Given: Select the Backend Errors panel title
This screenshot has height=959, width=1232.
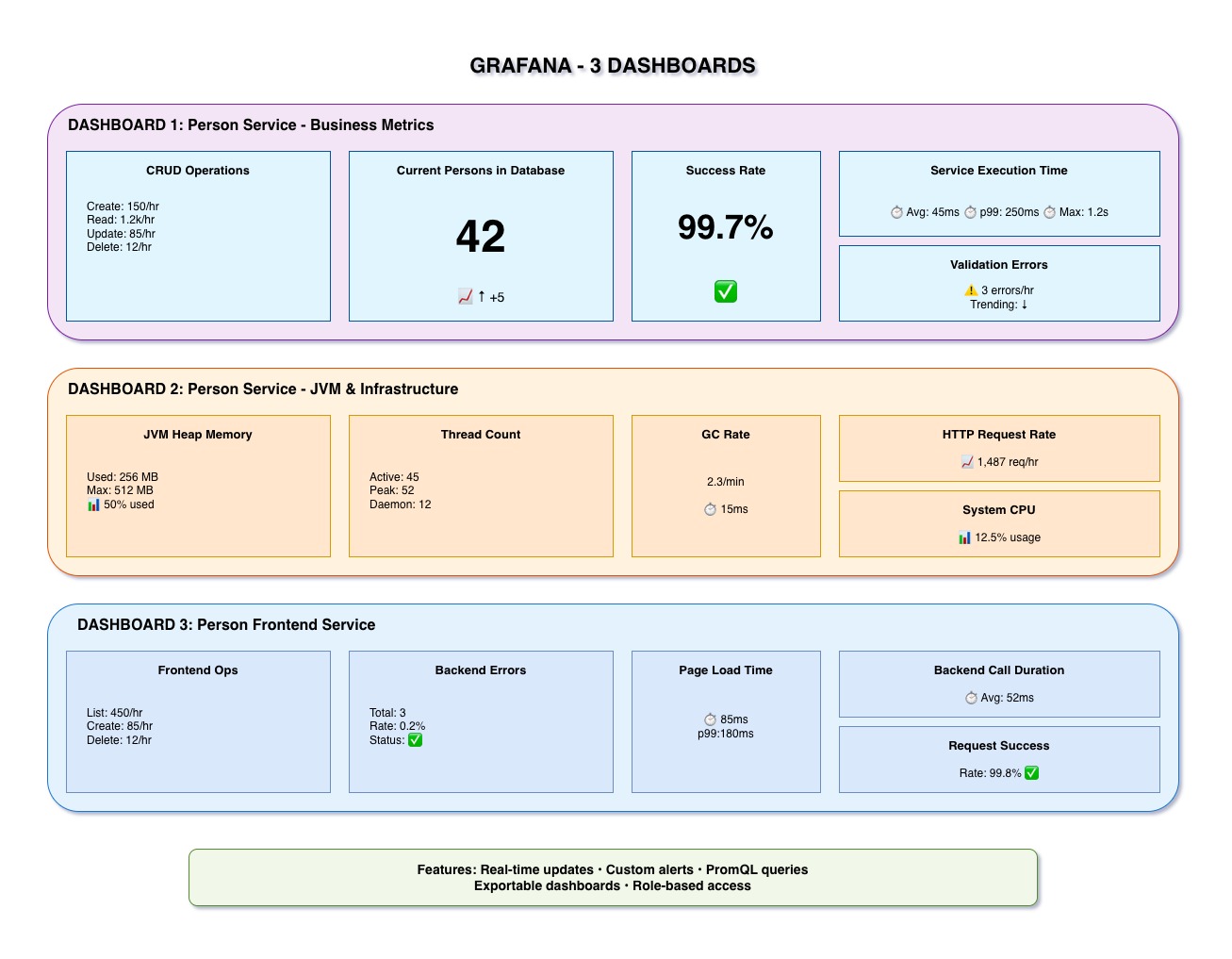Looking at the screenshot, I should [481, 670].
